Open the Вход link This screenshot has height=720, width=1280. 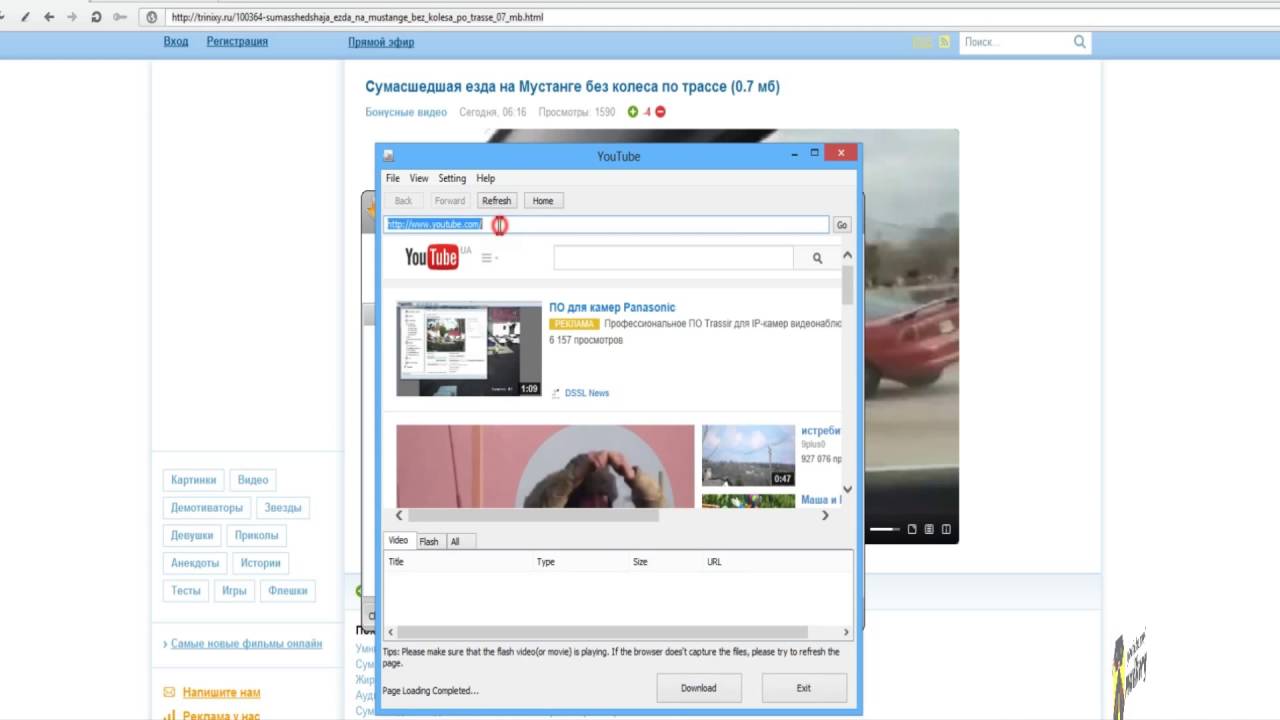click(176, 42)
